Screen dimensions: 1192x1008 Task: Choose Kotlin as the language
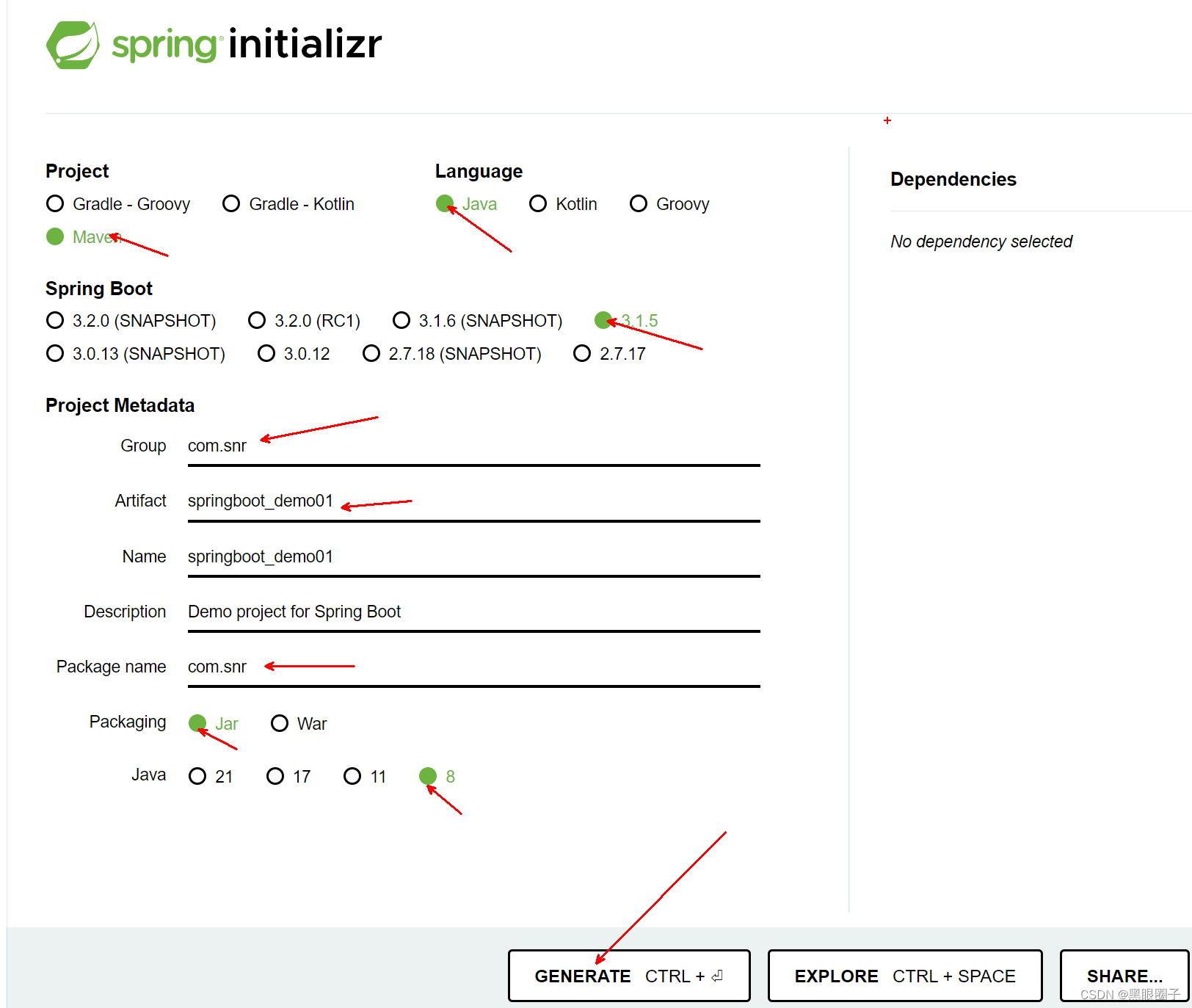[538, 203]
